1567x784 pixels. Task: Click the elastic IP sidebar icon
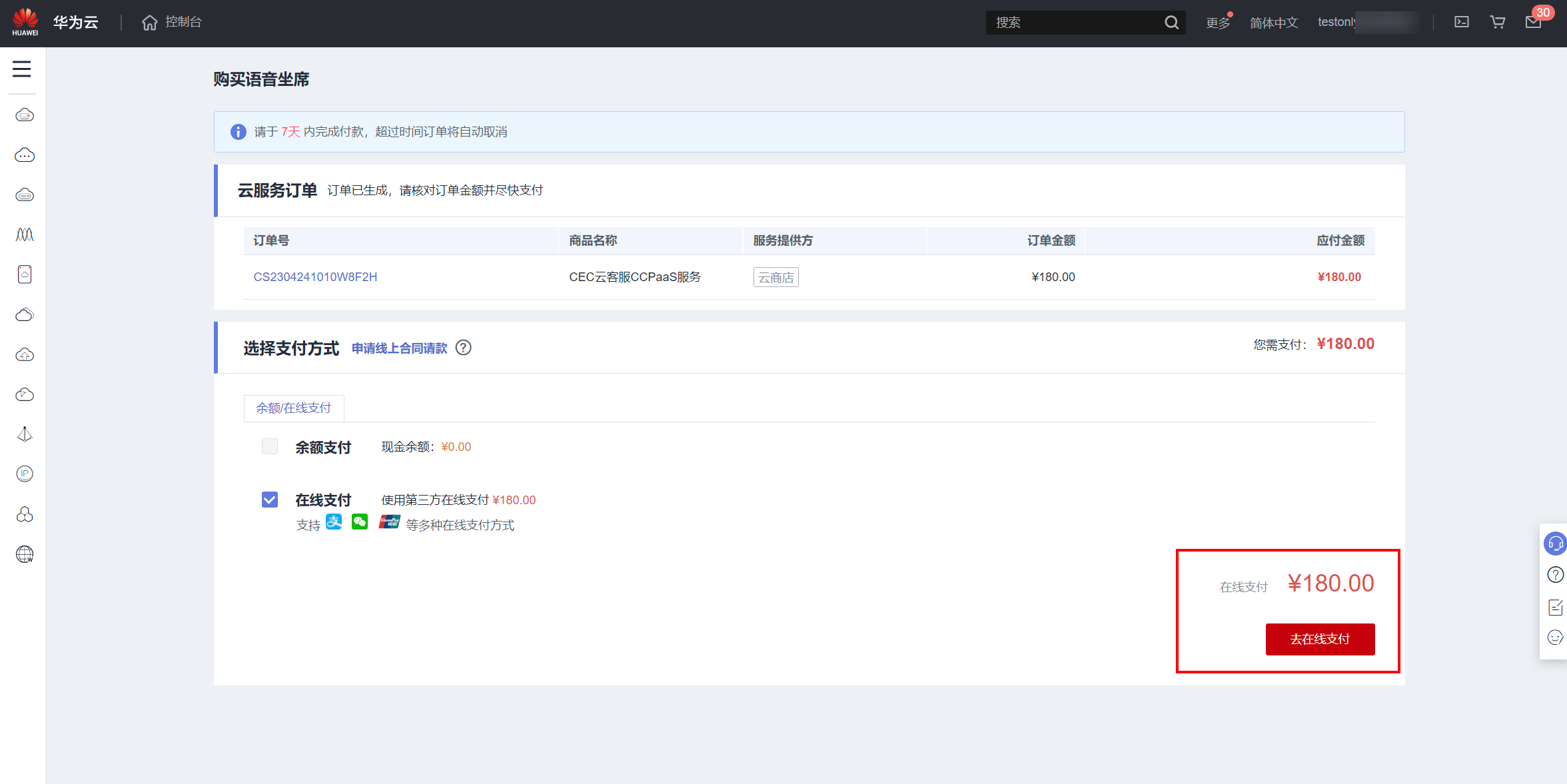[x=25, y=474]
